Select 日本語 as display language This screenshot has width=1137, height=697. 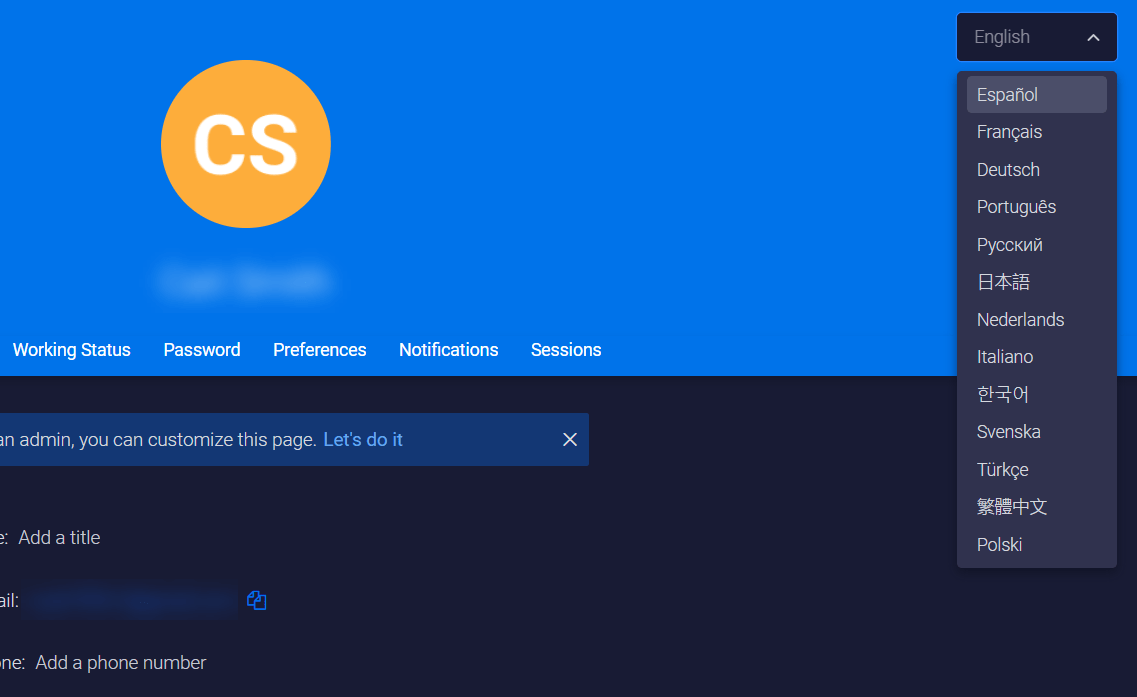1003,282
